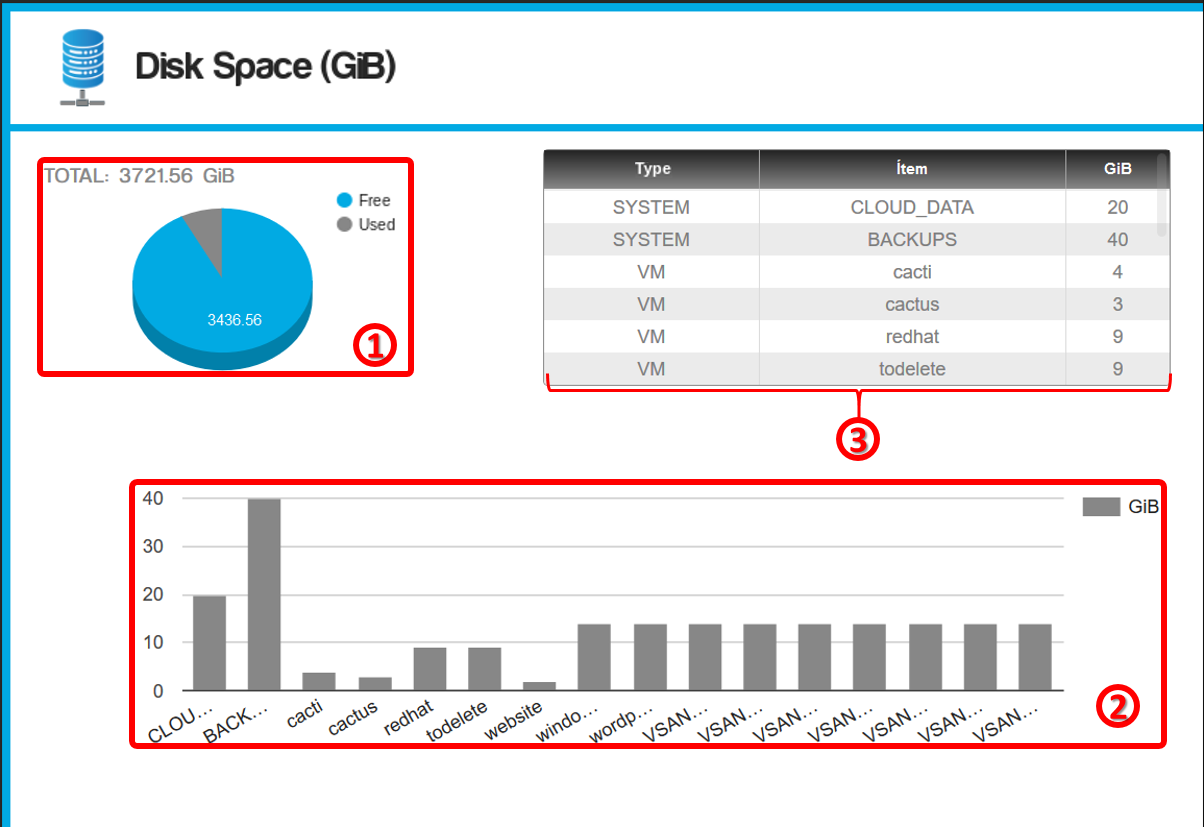Click the Used legend label

point(377,224)
